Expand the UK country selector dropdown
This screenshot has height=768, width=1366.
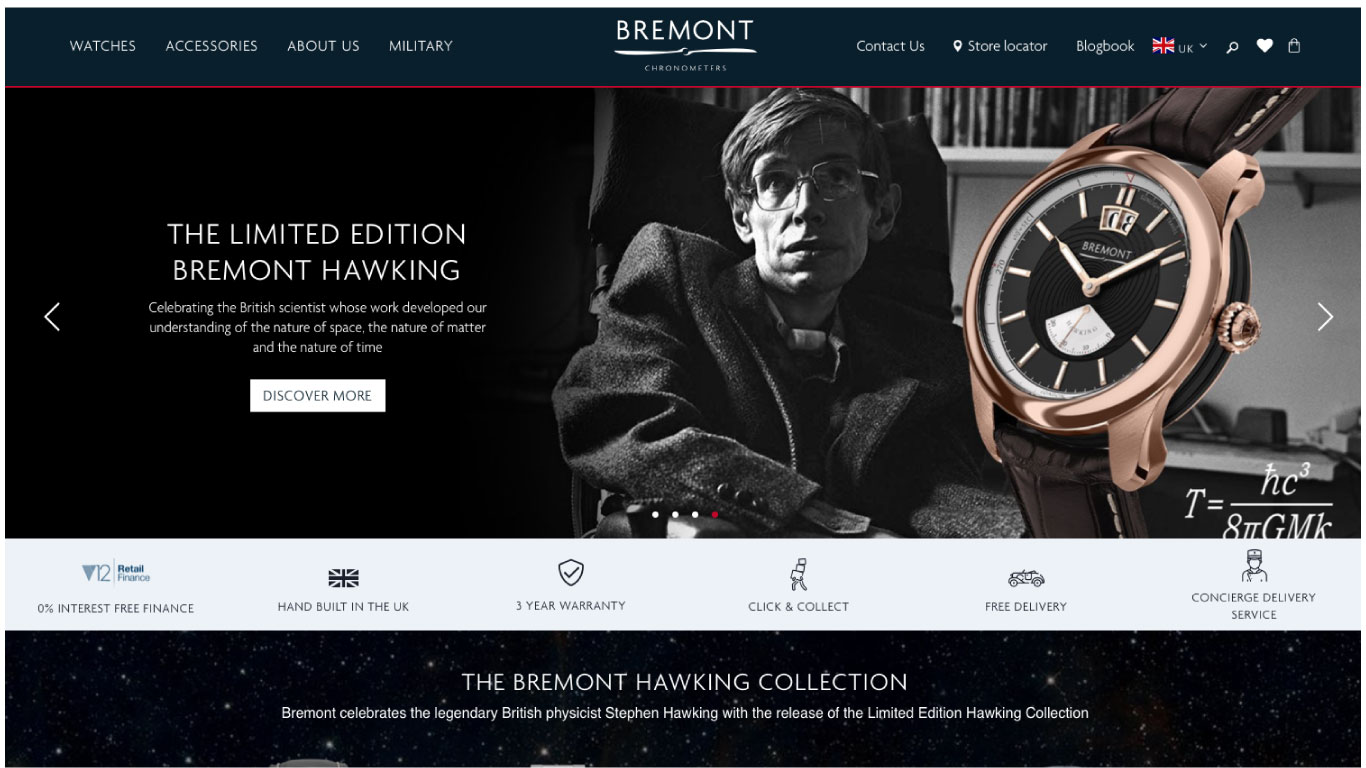(x=1180, y=46)
